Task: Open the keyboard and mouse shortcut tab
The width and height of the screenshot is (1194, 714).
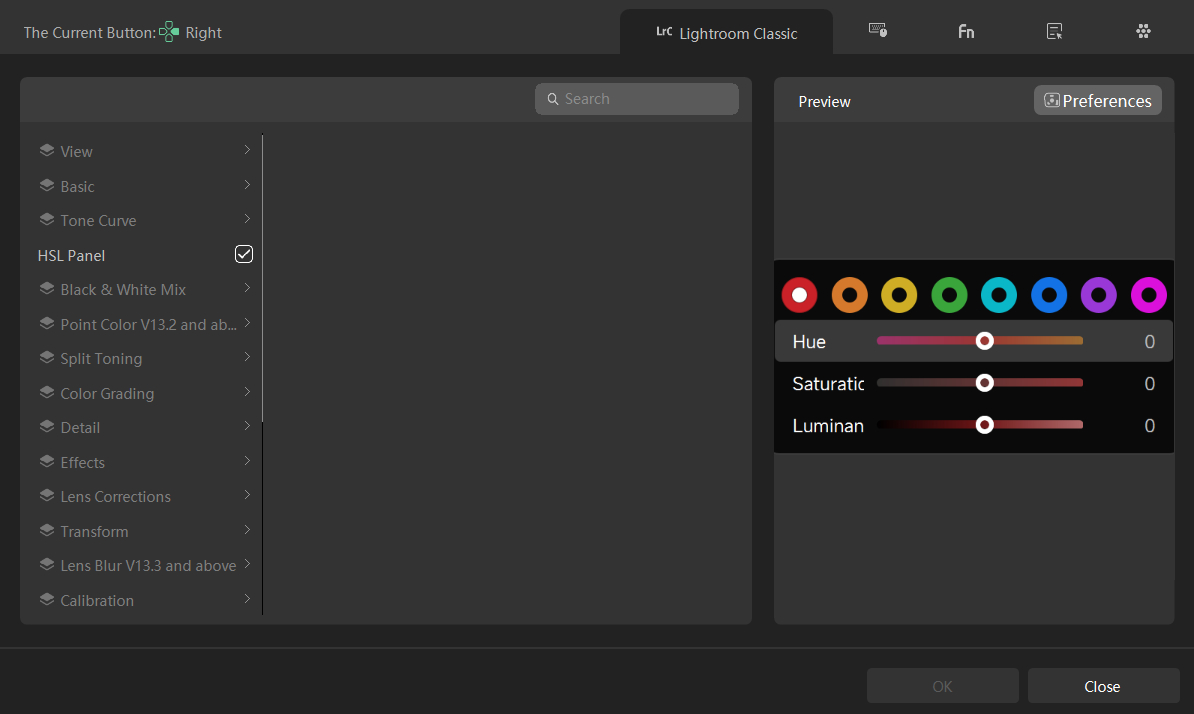Action: [877, 31]
